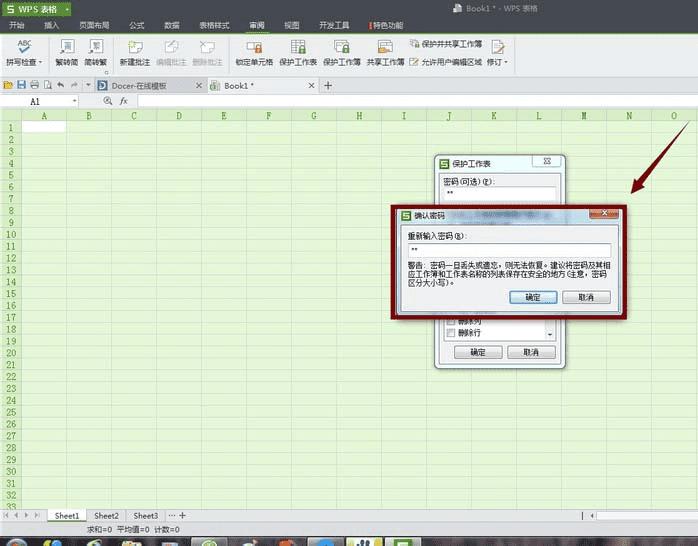Select the Sheet2 worksheet tab
Screen dimensions: 698x546
[106, 515]
